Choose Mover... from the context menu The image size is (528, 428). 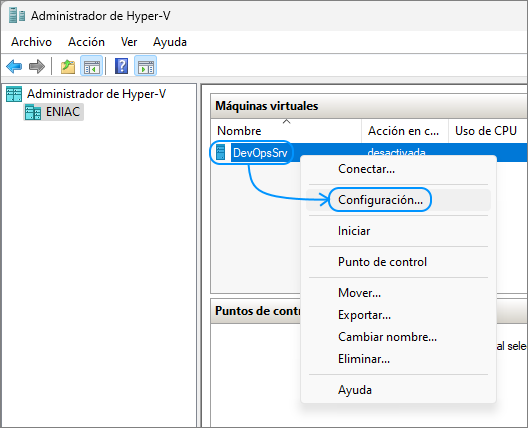tap(398, 293)
